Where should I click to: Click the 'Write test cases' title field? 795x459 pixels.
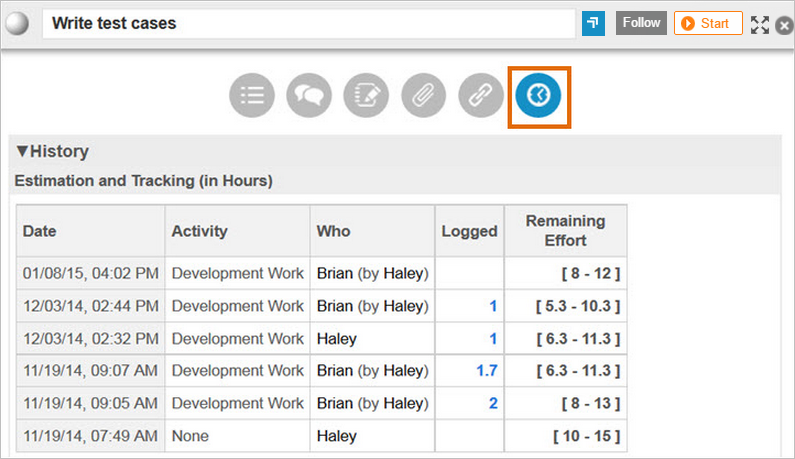tap(308, 23)
